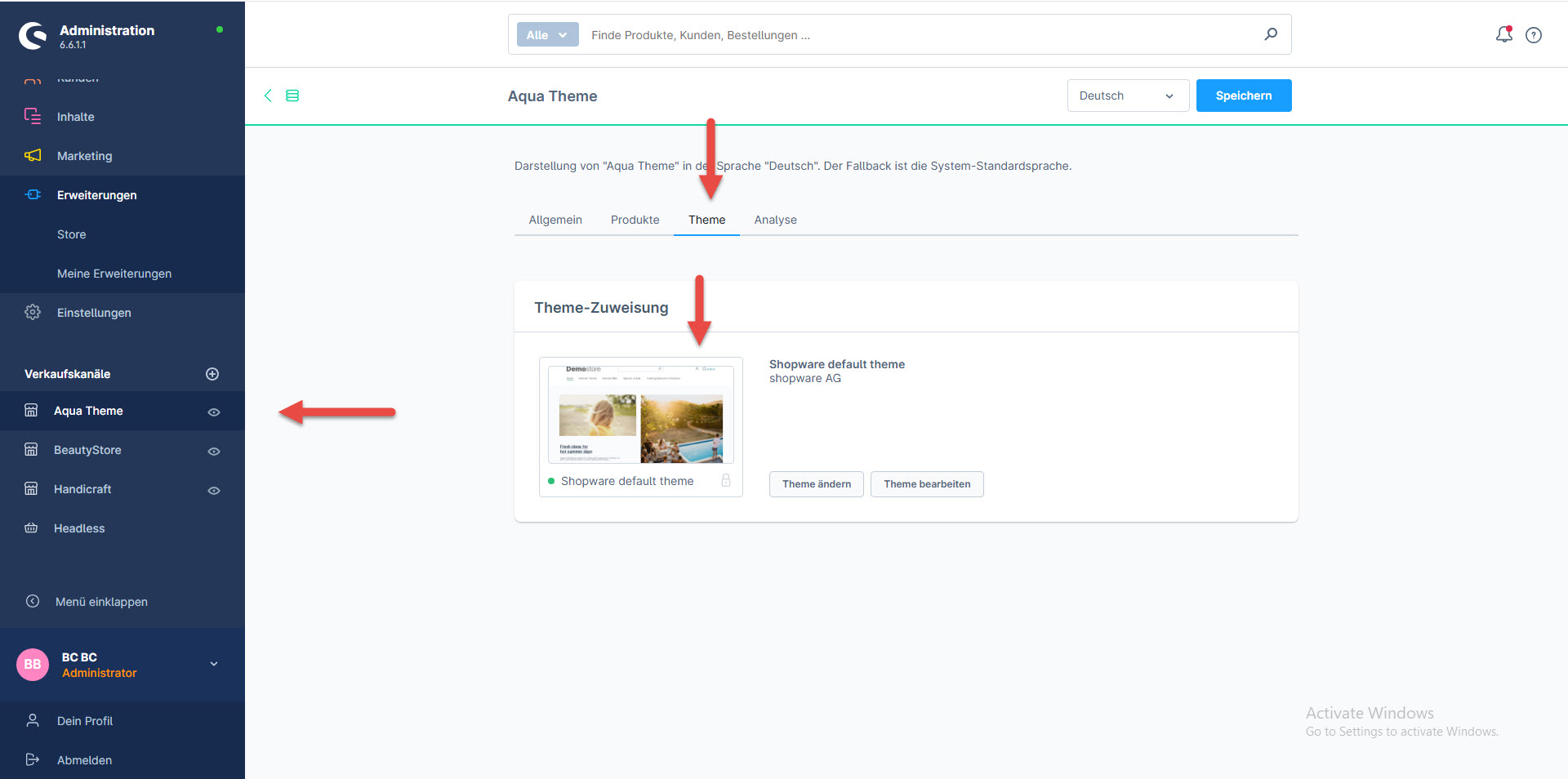This screenshot has width=1568, height=779.
Task: Click the green list view icon
Action: point(292,96)
